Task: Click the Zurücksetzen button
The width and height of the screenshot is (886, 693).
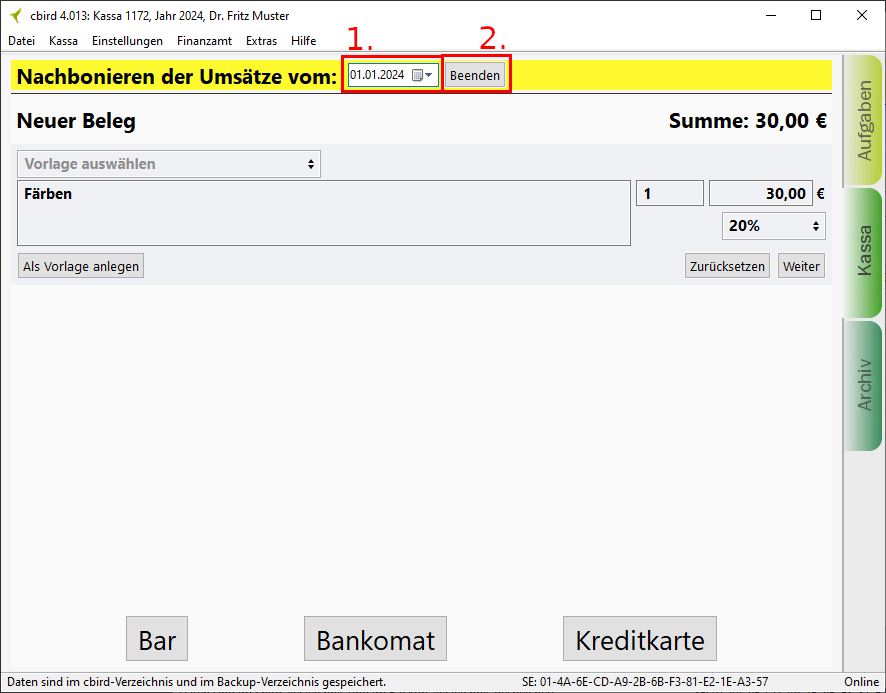Action: [727, 266]
